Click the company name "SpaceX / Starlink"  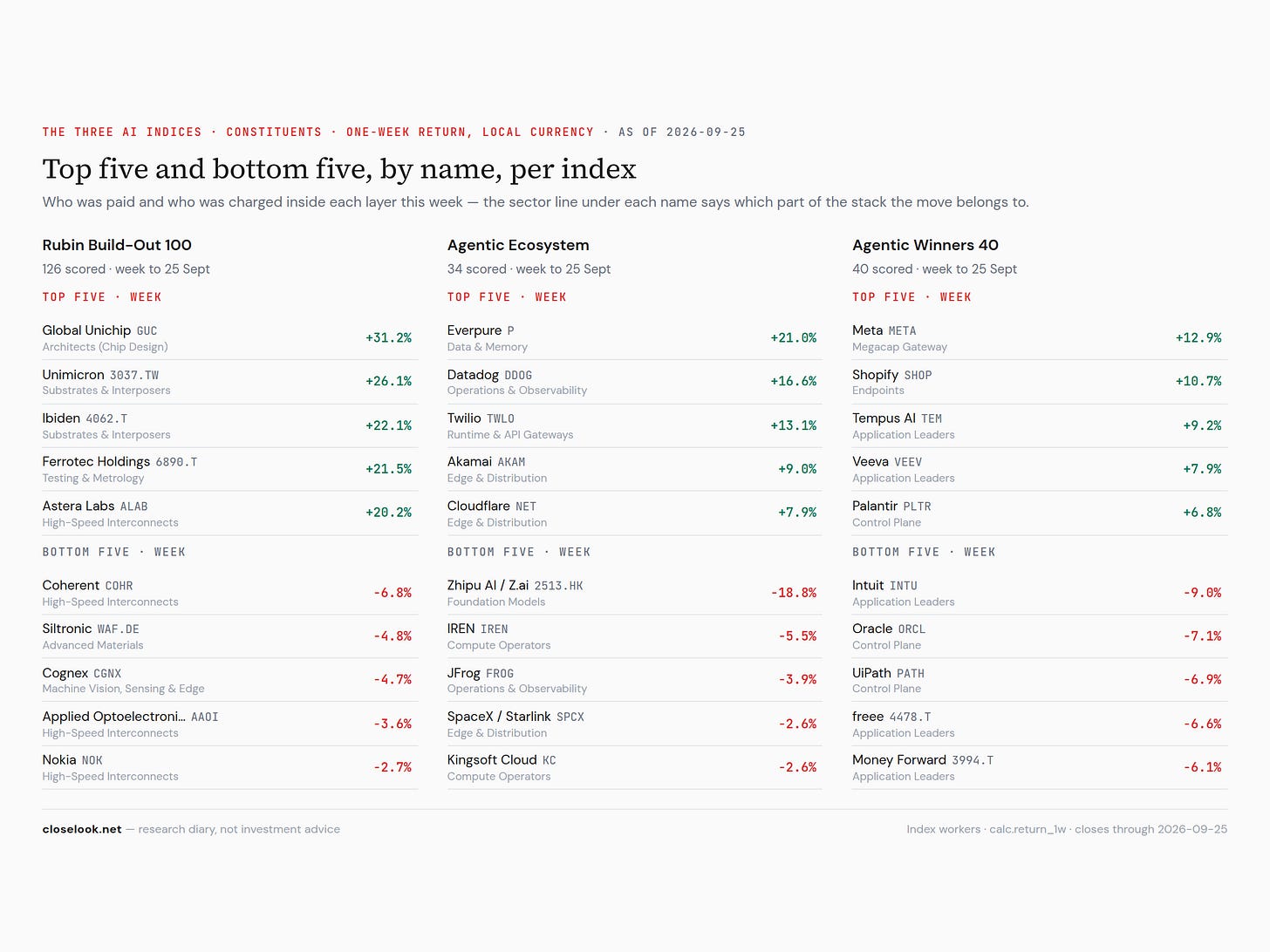pos(499,717)
